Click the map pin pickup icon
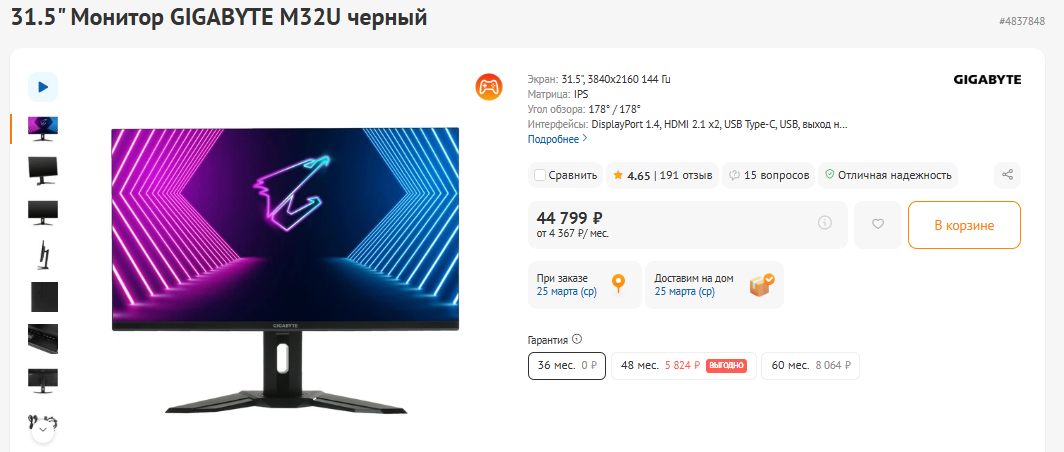The height and width of the screenshot is (452, 1064). [x=618, y=283]
